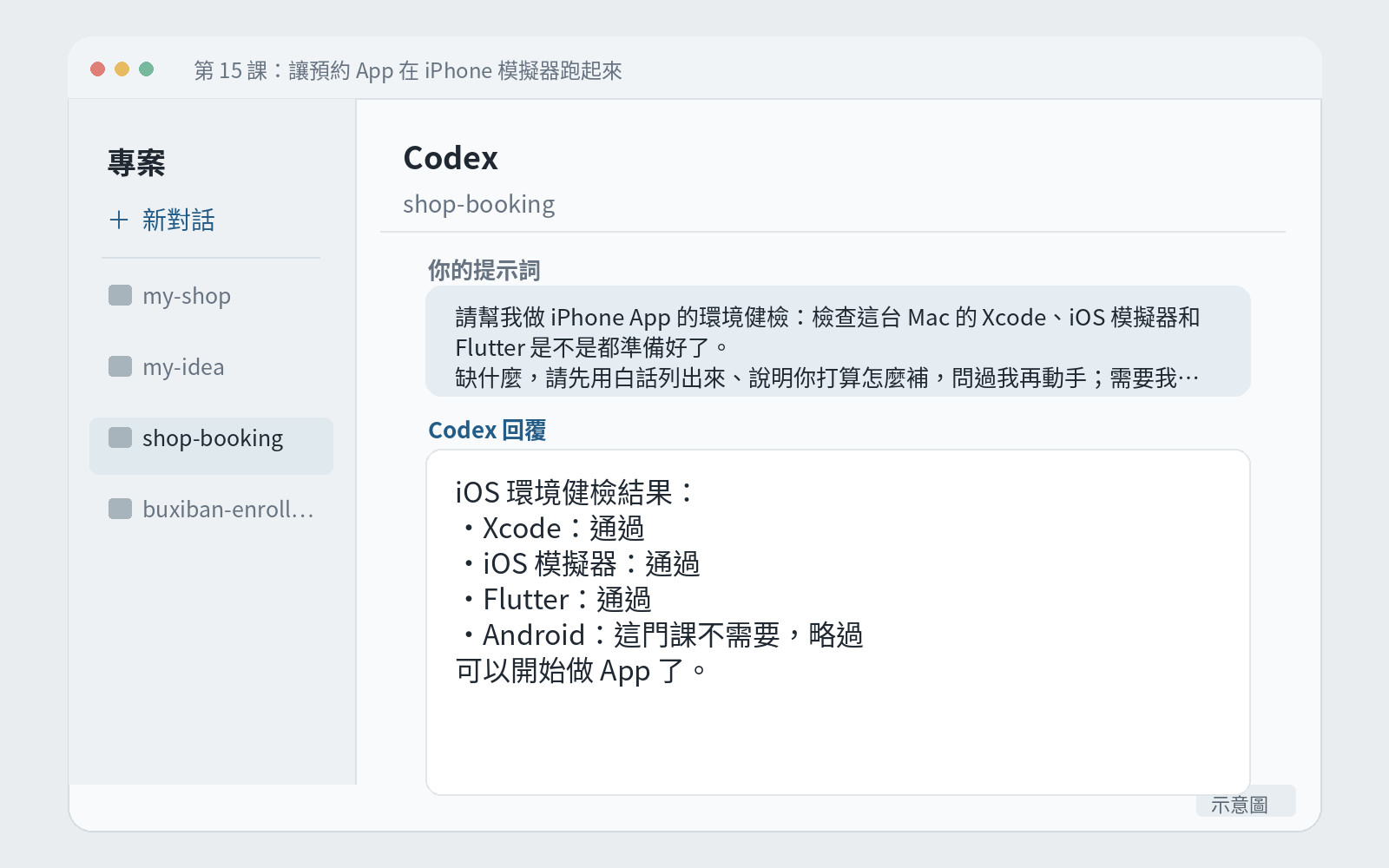The width and height of the screenshot is (1389, 868).
Task: Click the Codex title heading
Action: (451, 159)
